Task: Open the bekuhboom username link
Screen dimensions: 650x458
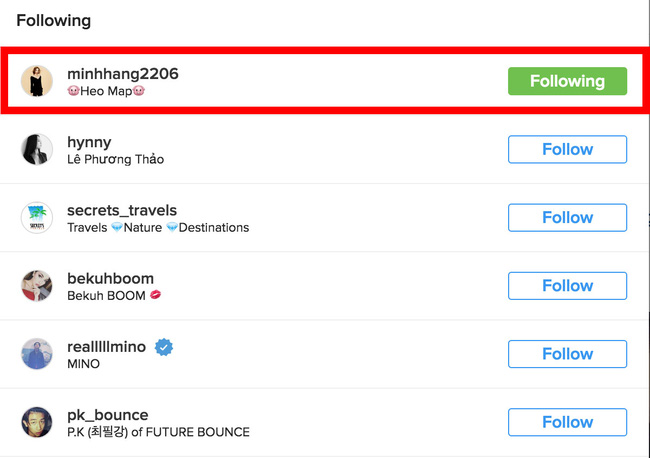Action: (110, 279)
